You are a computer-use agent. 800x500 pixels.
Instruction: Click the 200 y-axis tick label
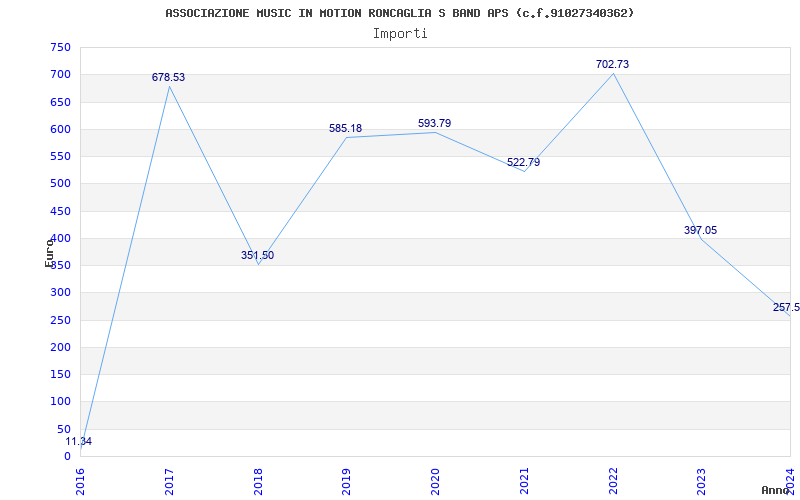pyautogui.click(x=60, y=347)
